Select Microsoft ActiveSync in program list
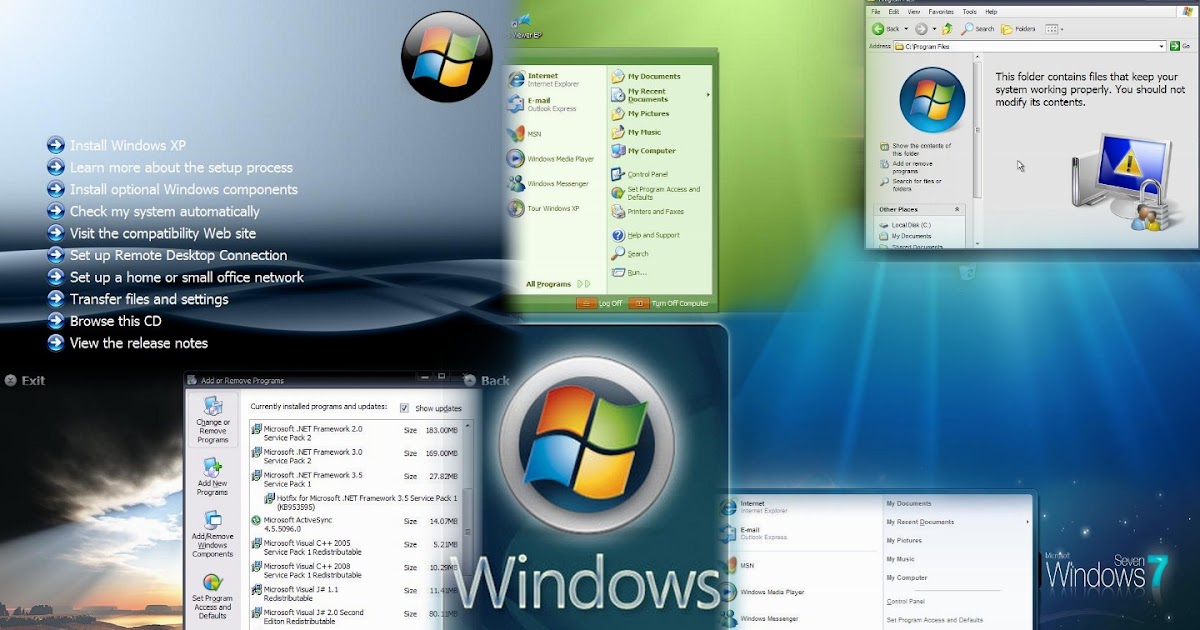The height and width of the screenshot is (630, 1200). click(x=300, y=520)
